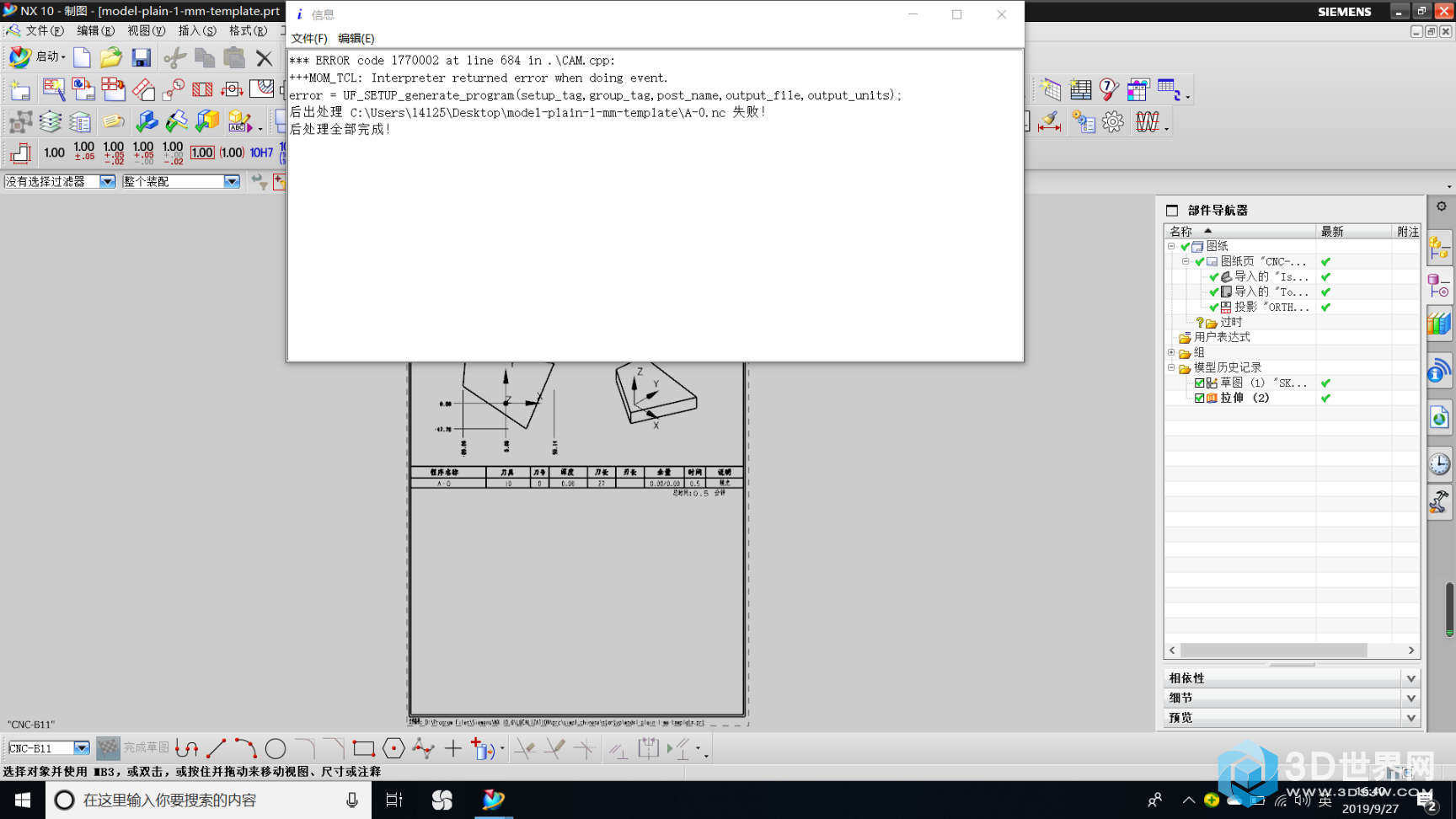Paste using the clipboard icon
Image resolution: width=1456 pixels, height=819 pixels.
click(x=233, y=57)
